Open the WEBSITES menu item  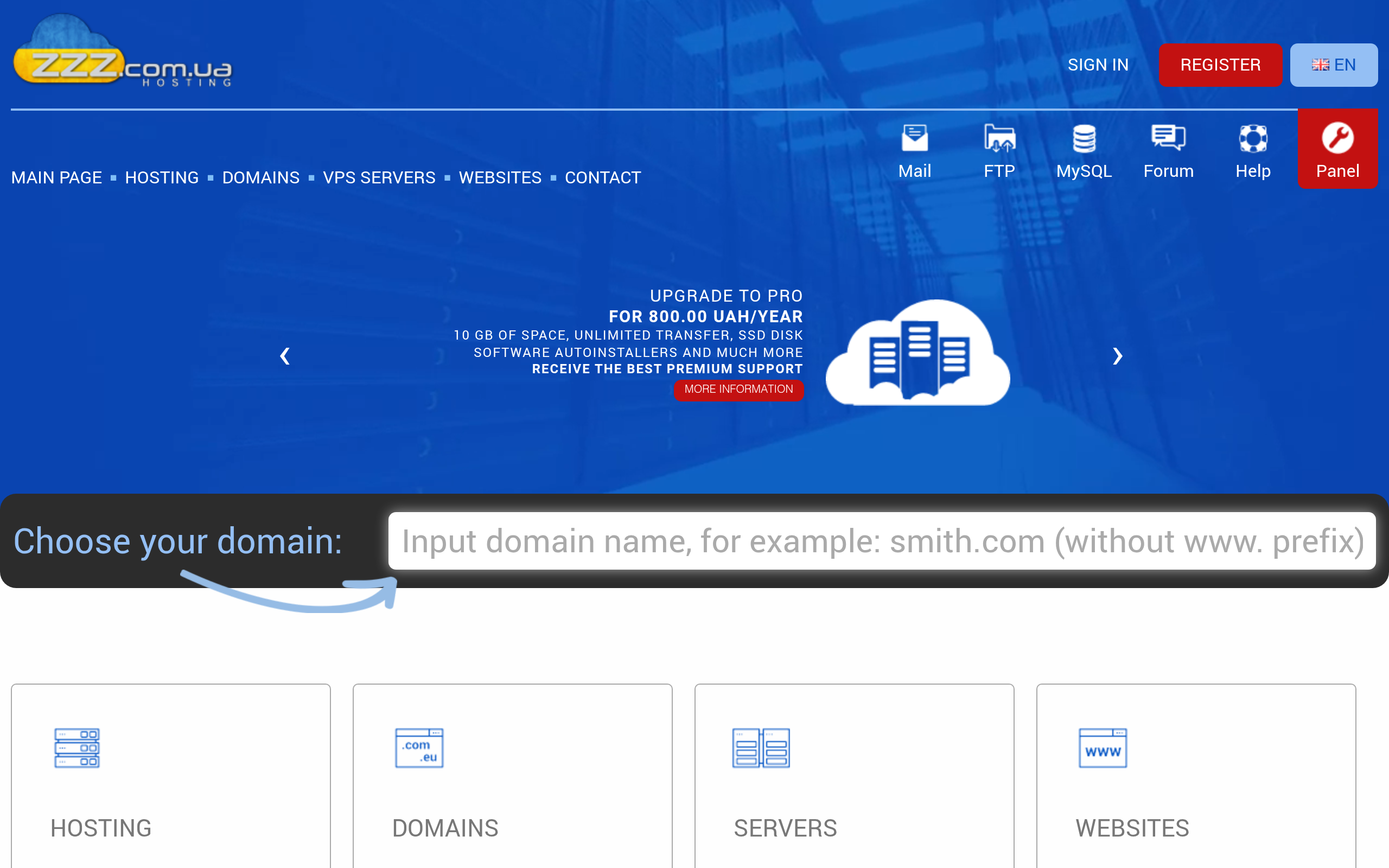(500, 177)
